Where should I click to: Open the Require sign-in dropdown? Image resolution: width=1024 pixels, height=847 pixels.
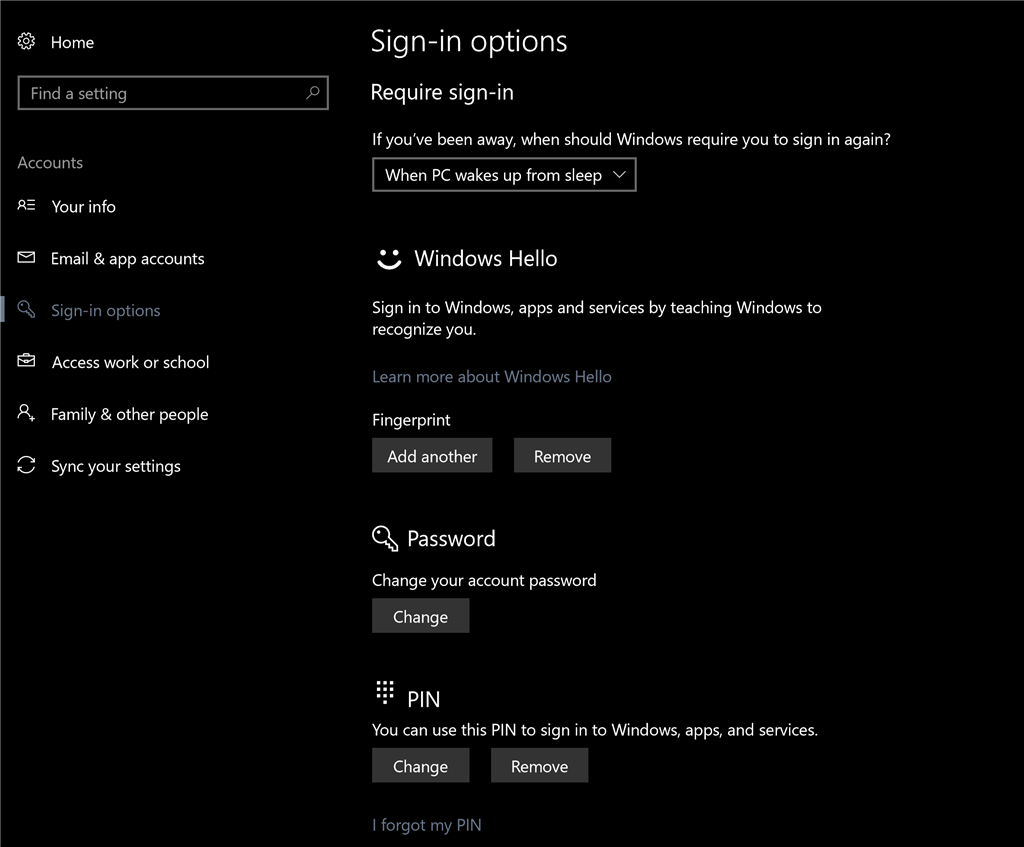coord(504,175)
